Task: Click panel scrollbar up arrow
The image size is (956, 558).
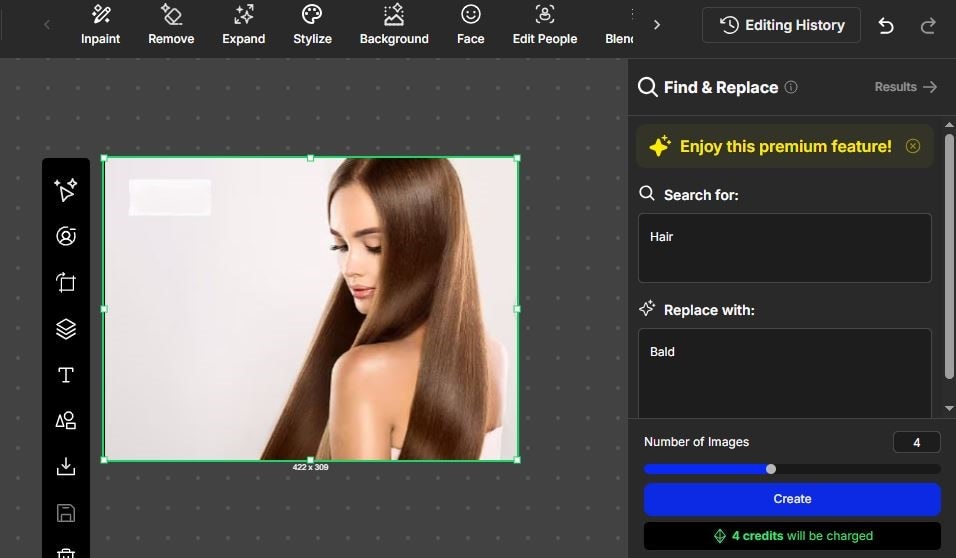Action: point(949,125)
